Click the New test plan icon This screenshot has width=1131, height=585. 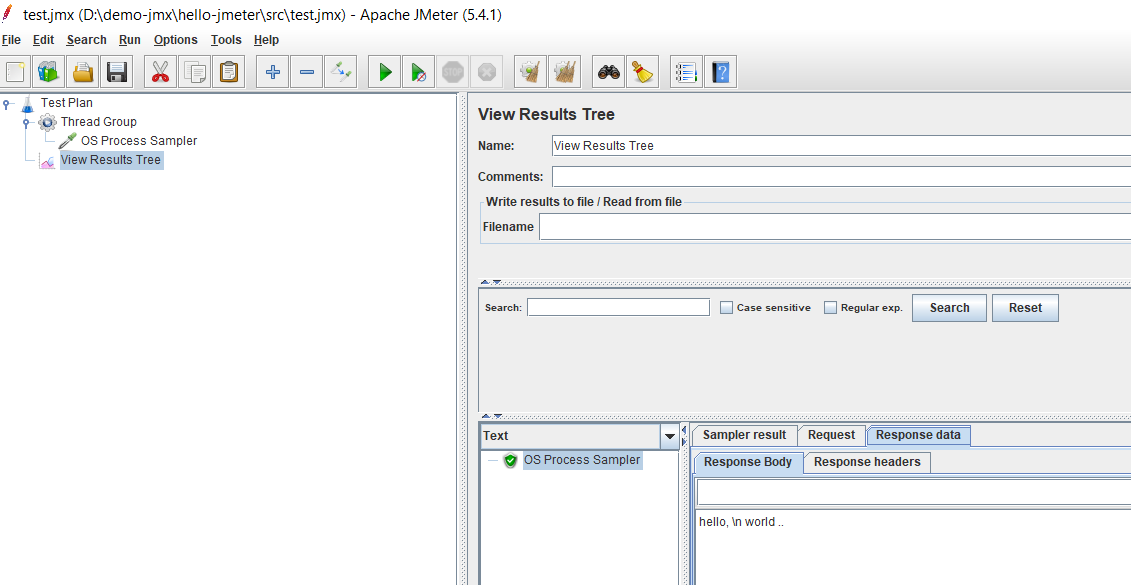[15, 71]
